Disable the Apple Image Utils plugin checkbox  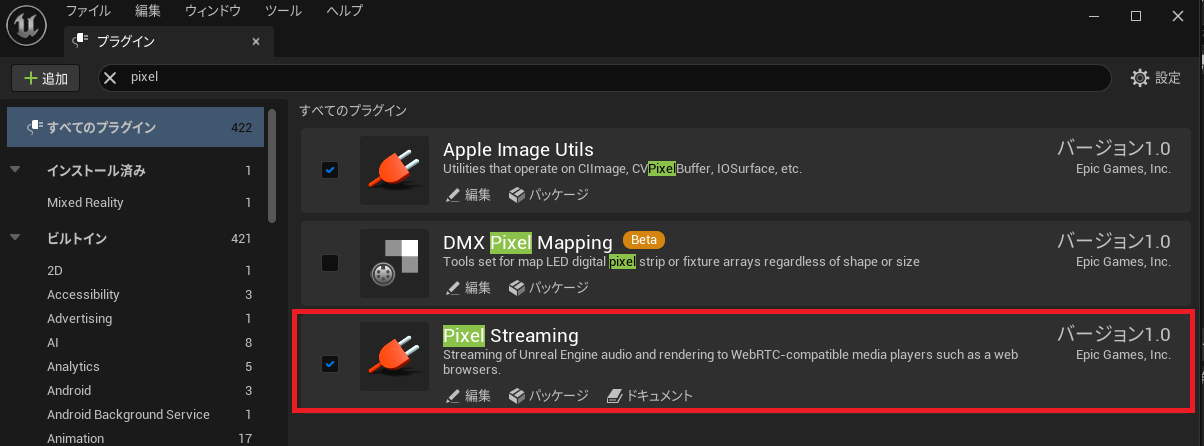(330, 170)
